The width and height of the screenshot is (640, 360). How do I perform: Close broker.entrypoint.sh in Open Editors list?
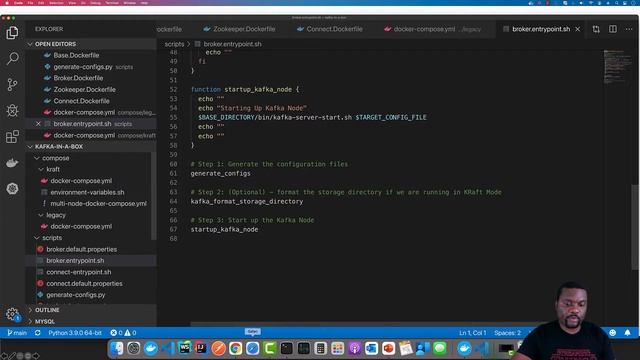[x=38, y=124]
